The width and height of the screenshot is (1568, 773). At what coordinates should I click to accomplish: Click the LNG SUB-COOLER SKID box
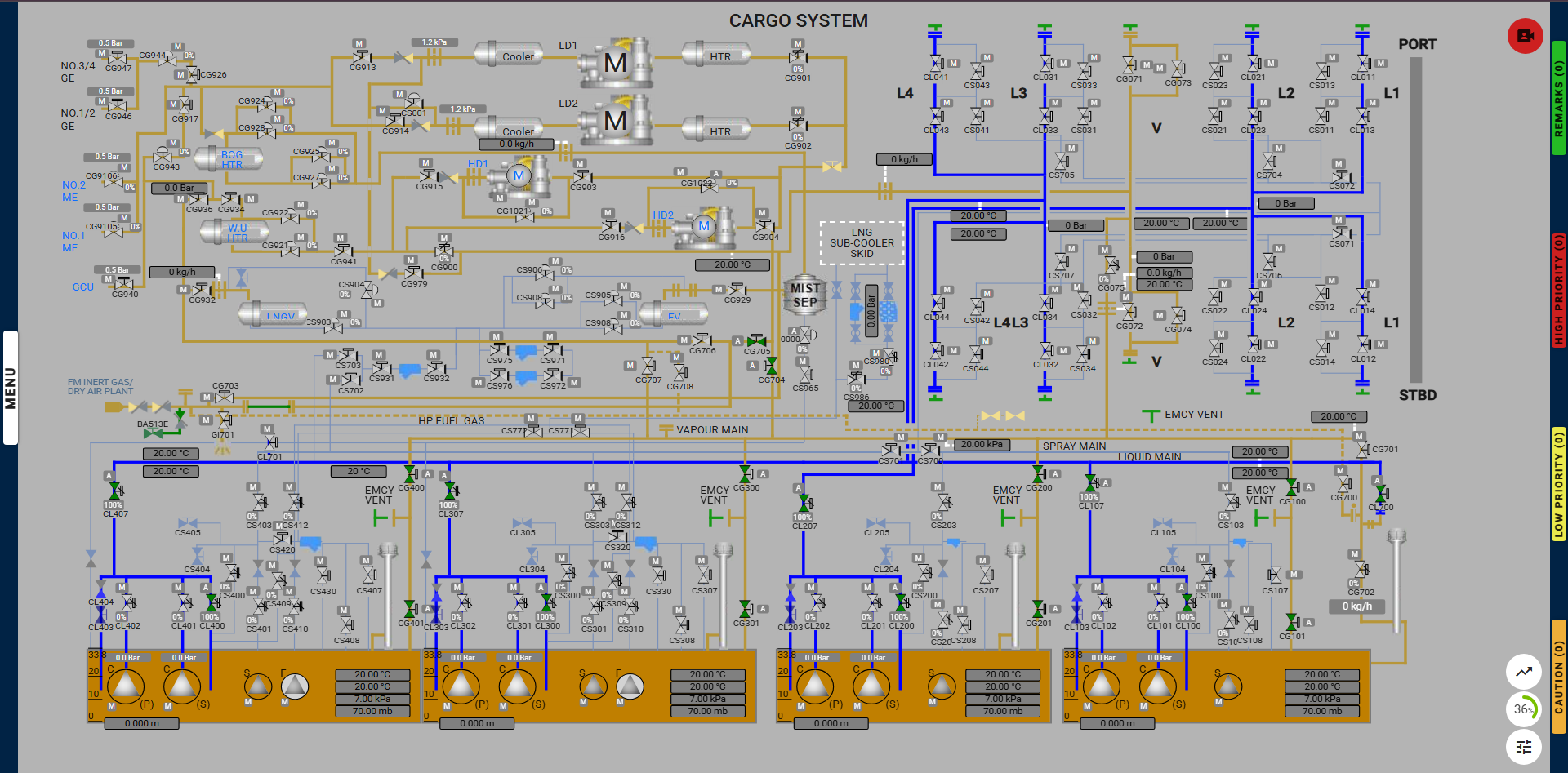pos(862,243)
